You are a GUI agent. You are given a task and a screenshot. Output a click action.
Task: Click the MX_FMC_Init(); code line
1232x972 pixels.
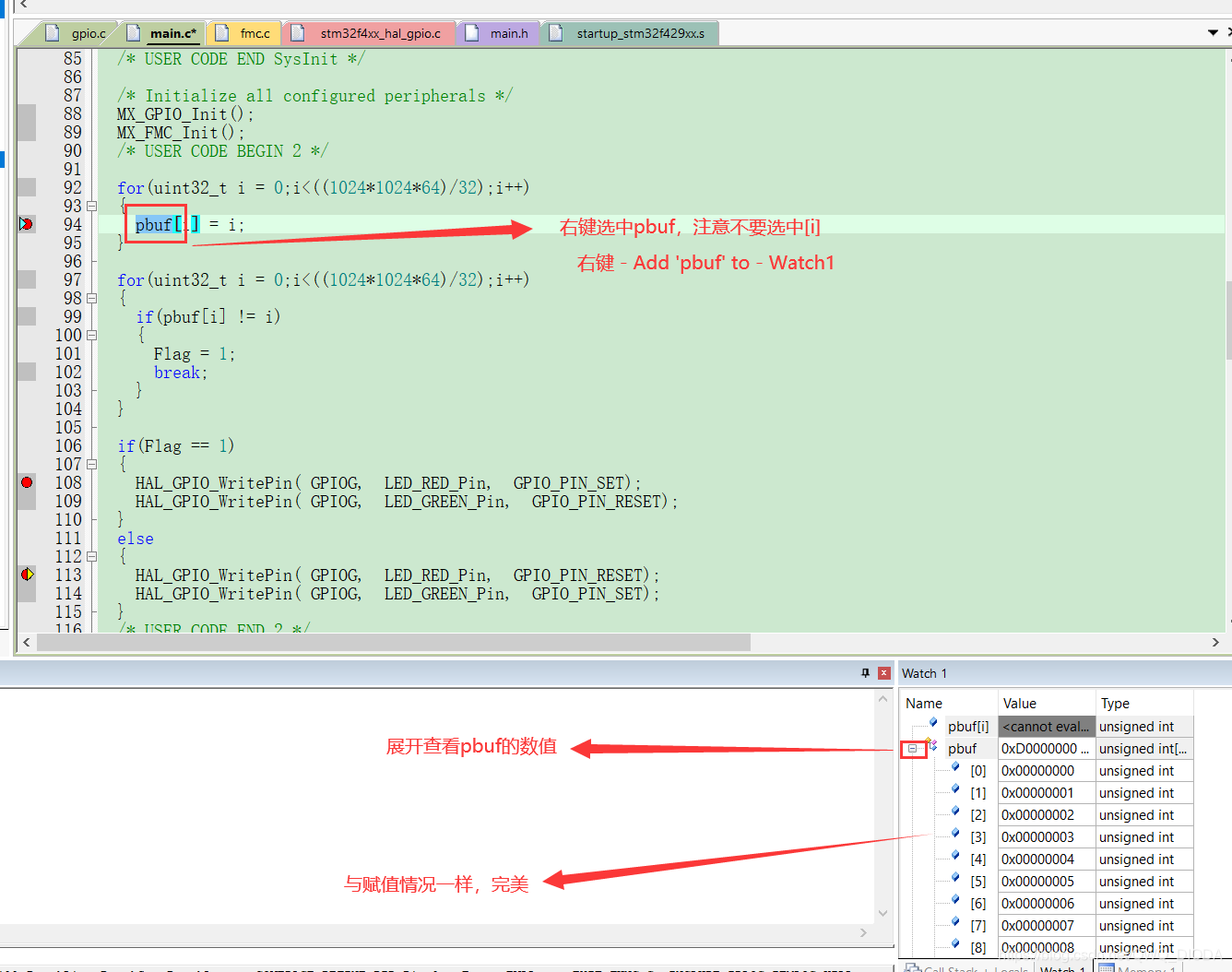(x=181, y=133)
